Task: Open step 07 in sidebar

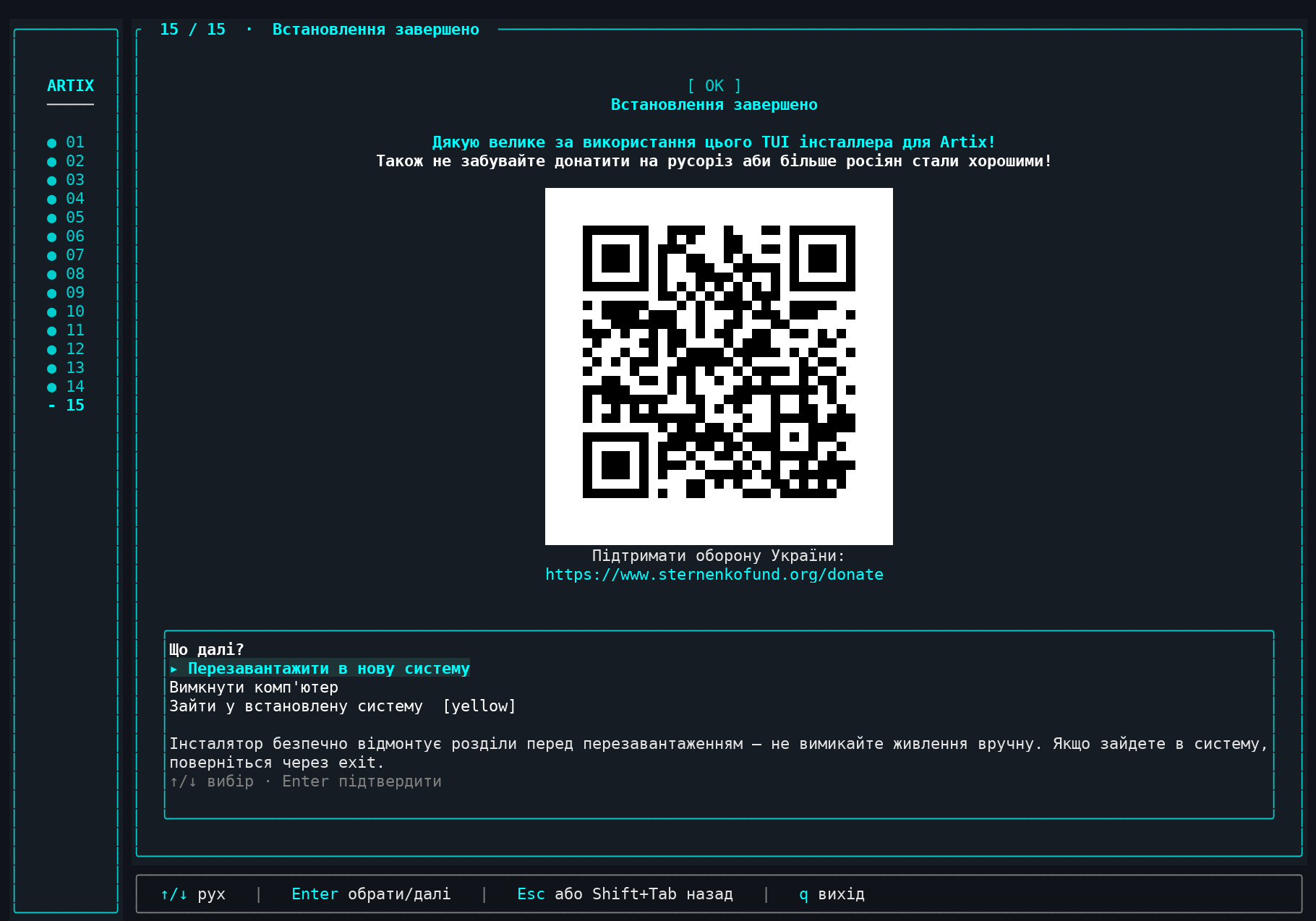Action: (x=66, y=255)
